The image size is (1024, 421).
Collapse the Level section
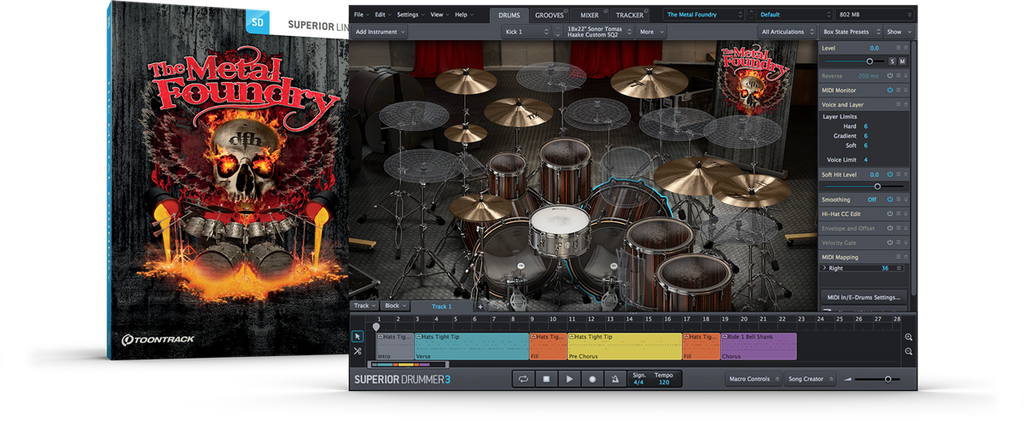905,48
